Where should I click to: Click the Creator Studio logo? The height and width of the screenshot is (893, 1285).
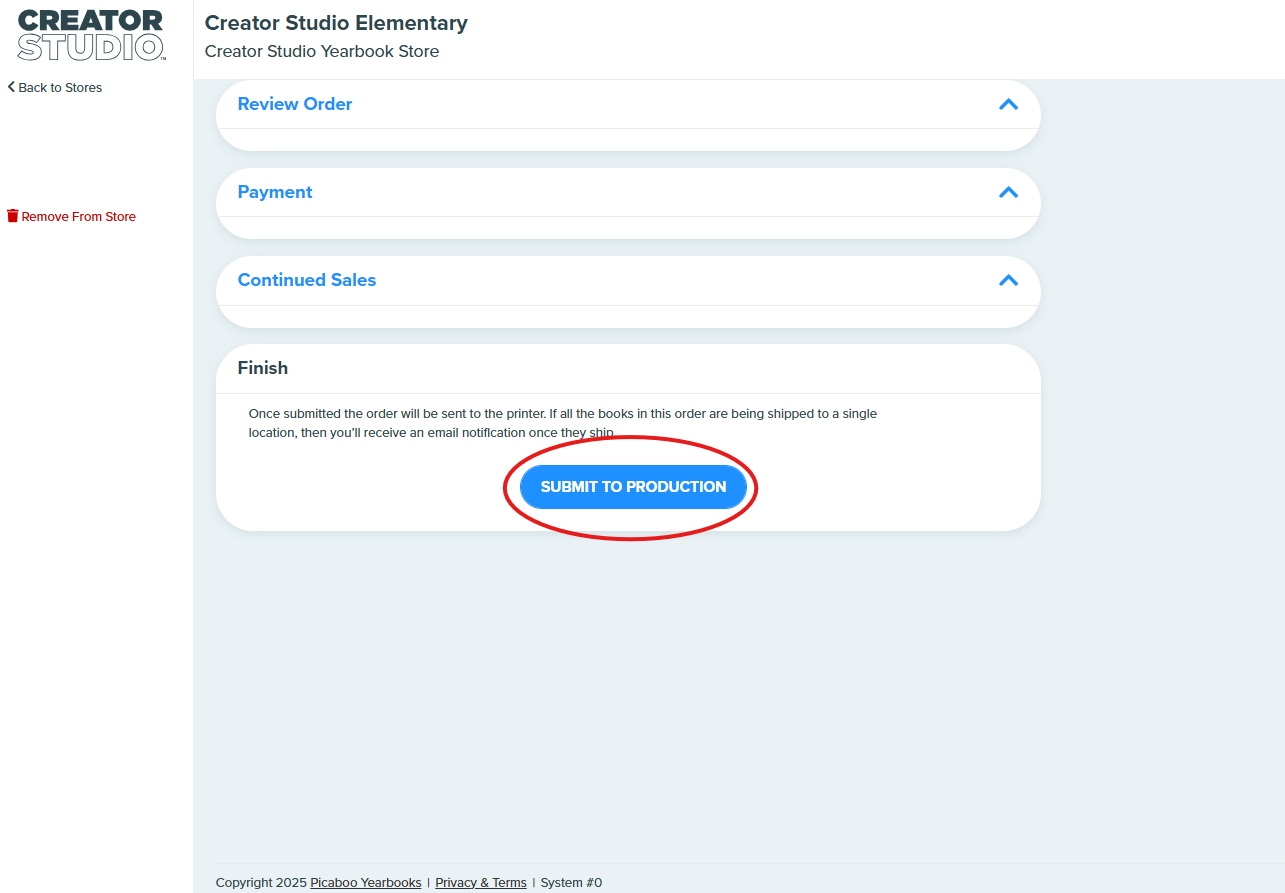click(91, 35)
